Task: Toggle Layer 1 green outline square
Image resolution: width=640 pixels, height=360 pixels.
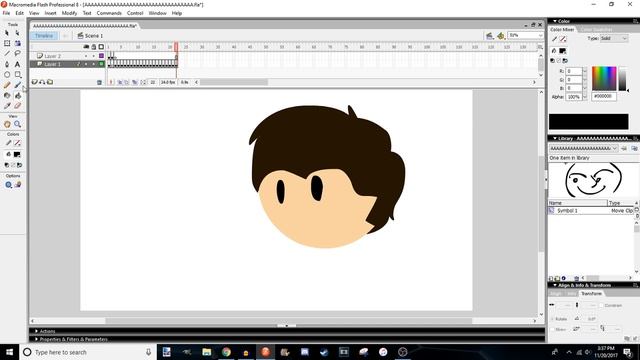Action: [x=101, y=64]
